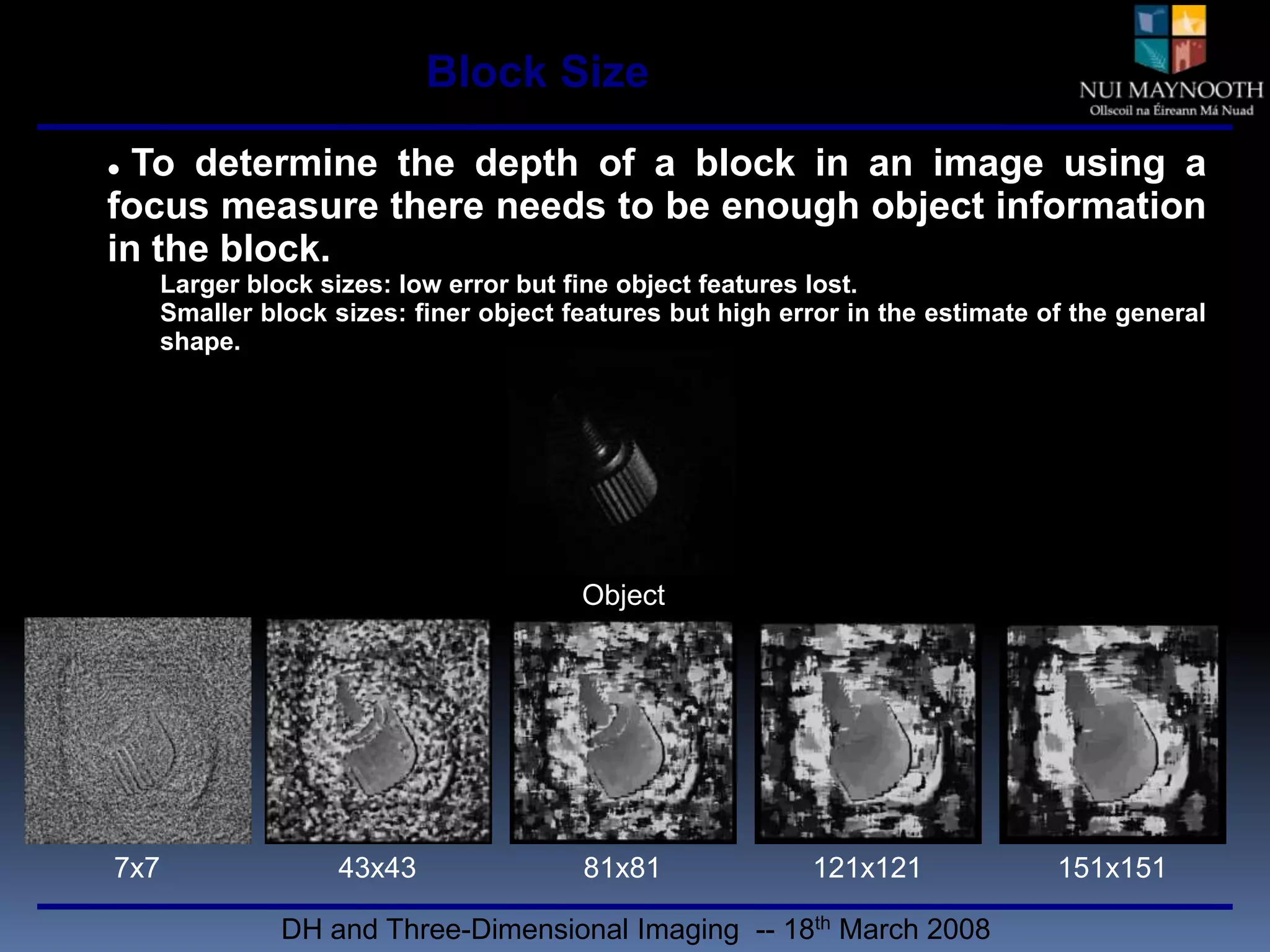Click the NUI Maynooth crest logo
The image size is (1270, 952).
coord(1170,39)
